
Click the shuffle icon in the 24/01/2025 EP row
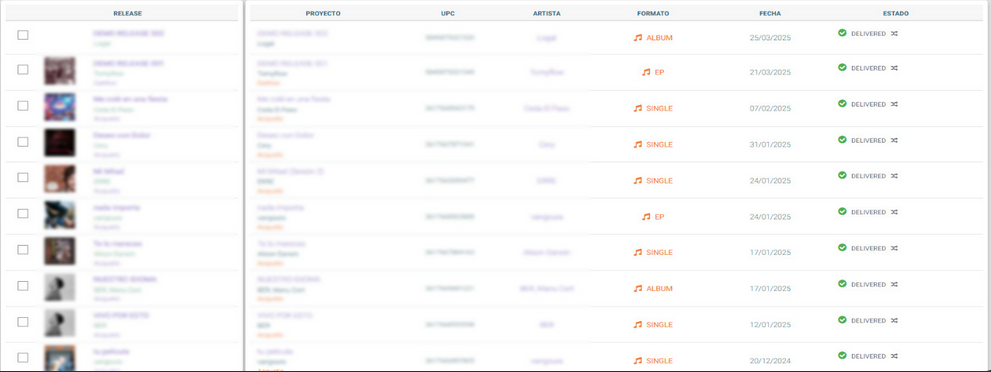coord(894,212)
